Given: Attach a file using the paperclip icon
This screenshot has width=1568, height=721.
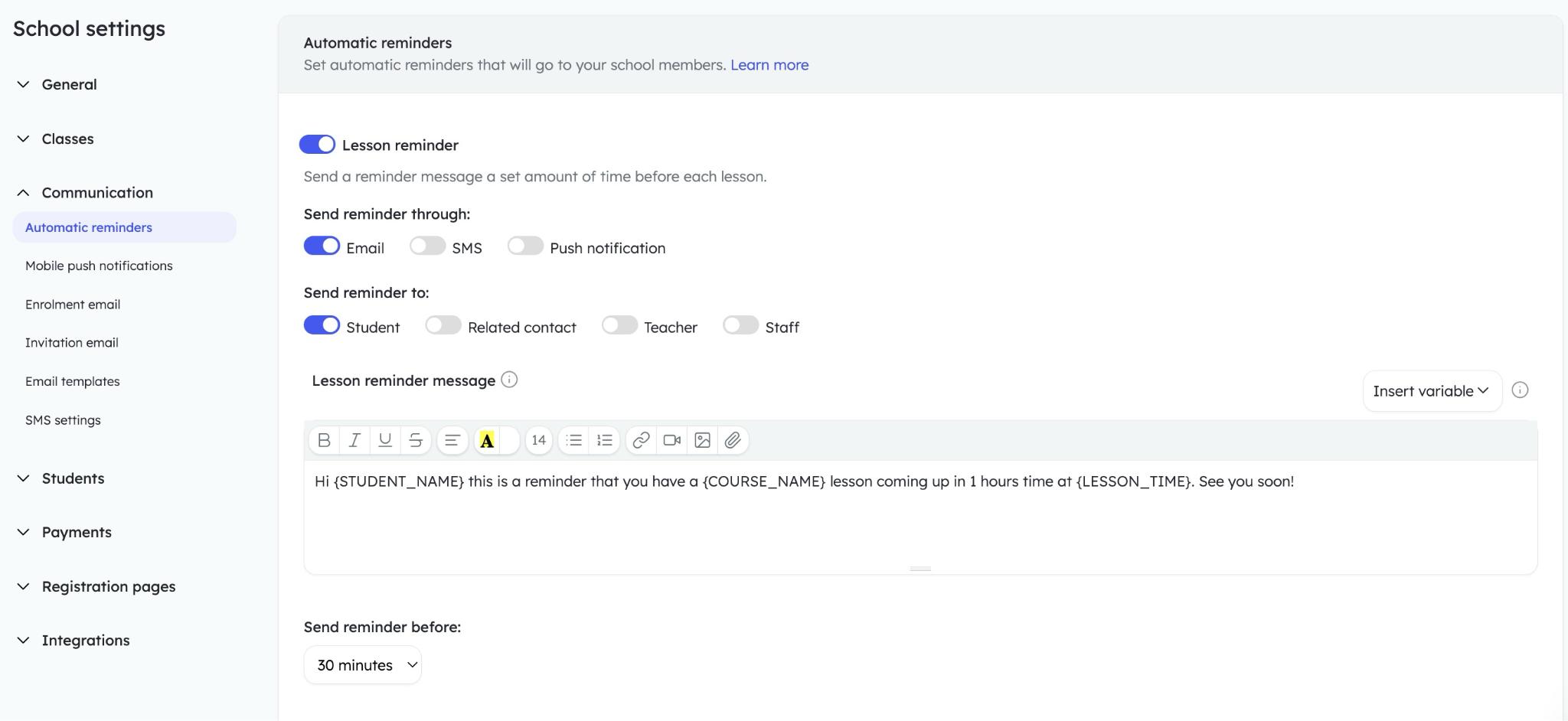Looking at the screenshot, I should click(733, 440).
